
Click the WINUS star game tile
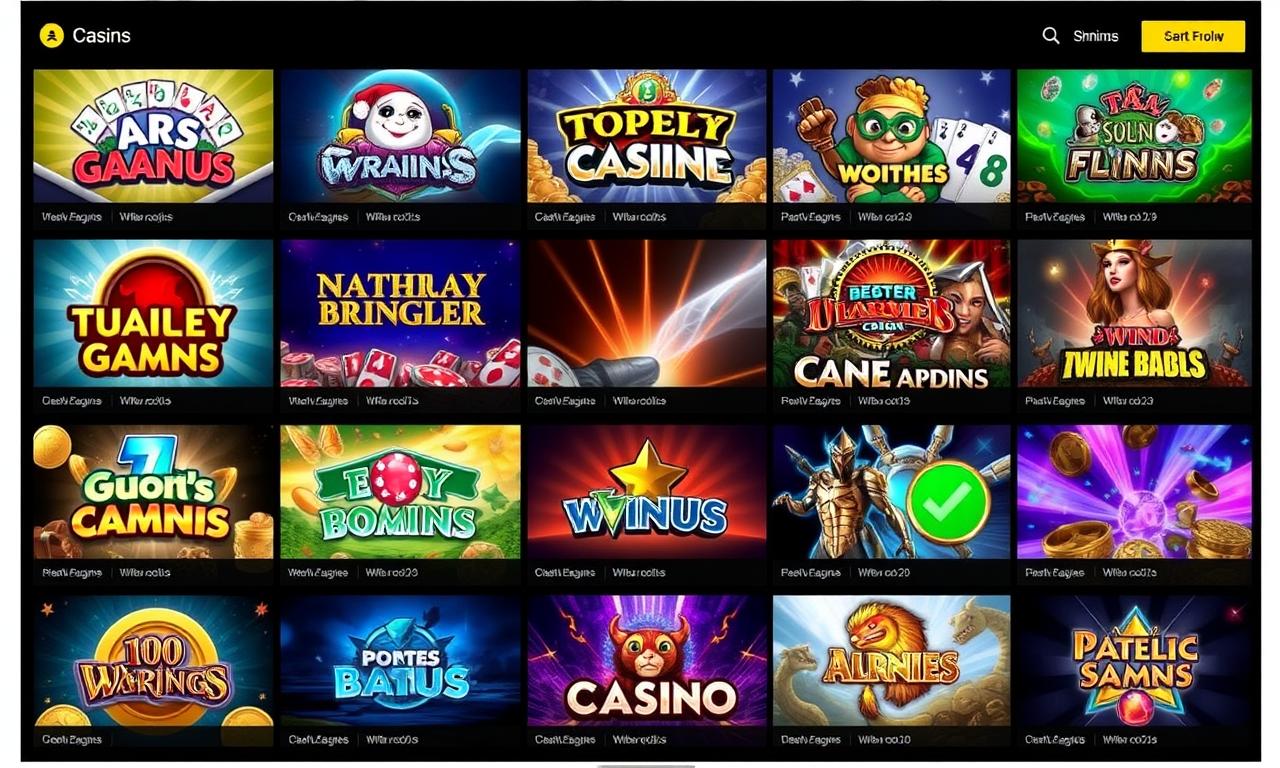tap(647, 491)
